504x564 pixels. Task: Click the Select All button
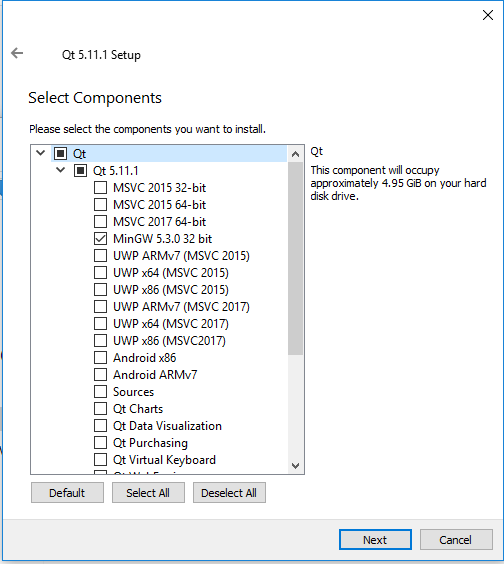pos(148,492)
